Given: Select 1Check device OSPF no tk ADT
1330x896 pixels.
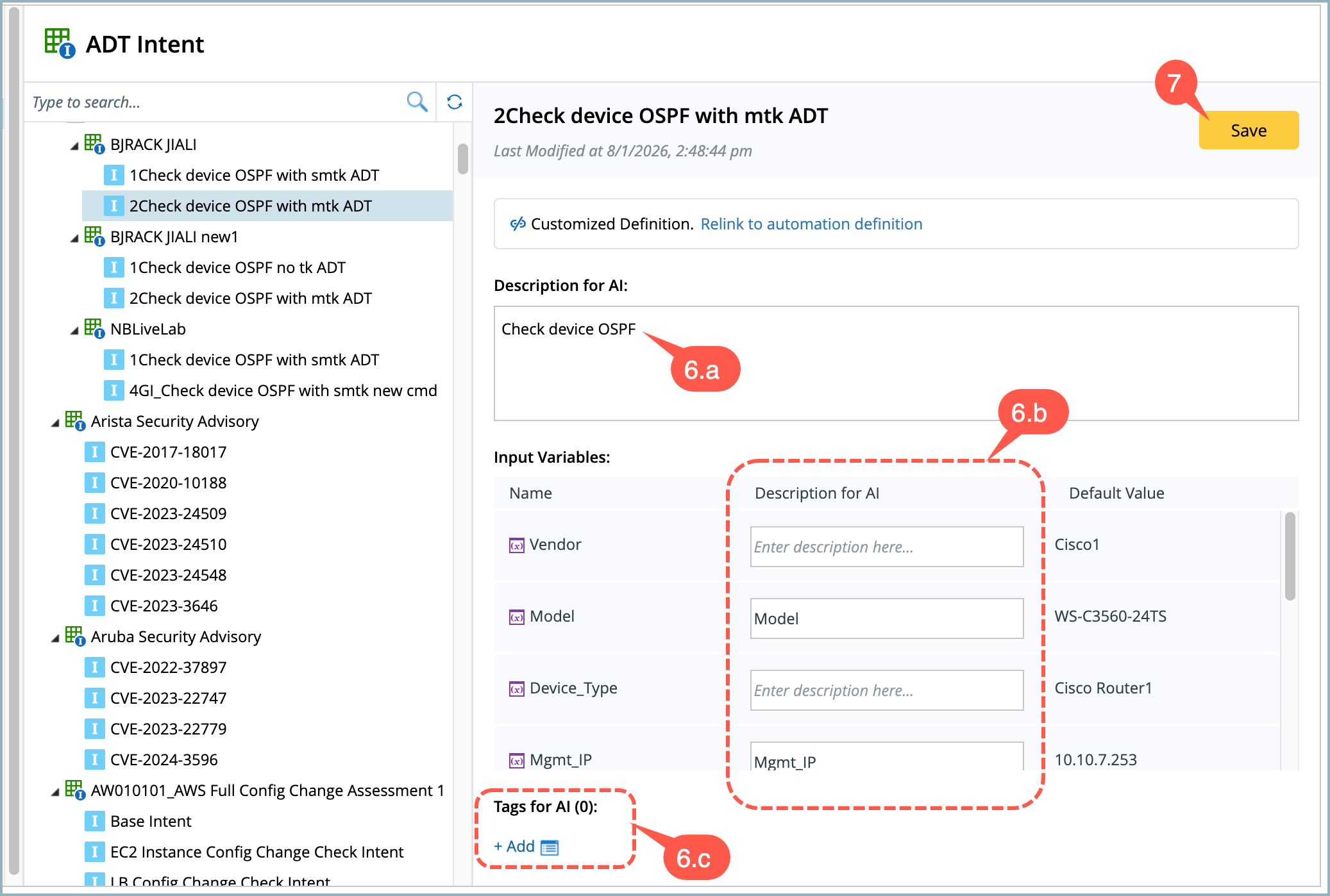Looking at the screenshot, I should (x=237, y=267).
